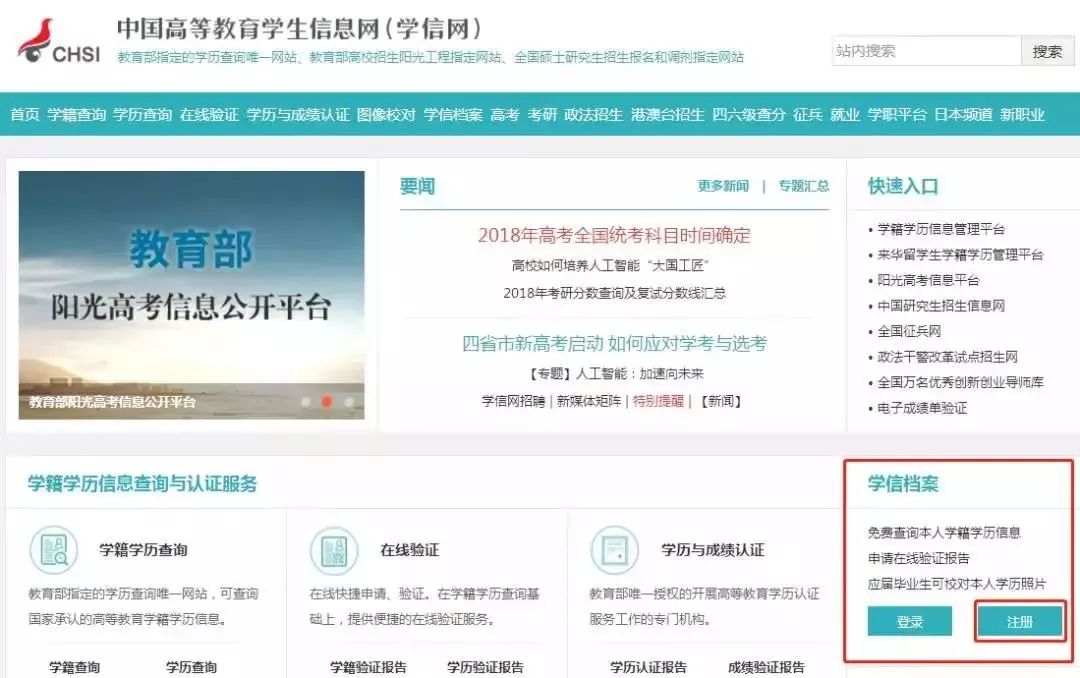Open the 在线验证 service icon
Screen dimensions: 1080x678
click(x=334, y=551)
